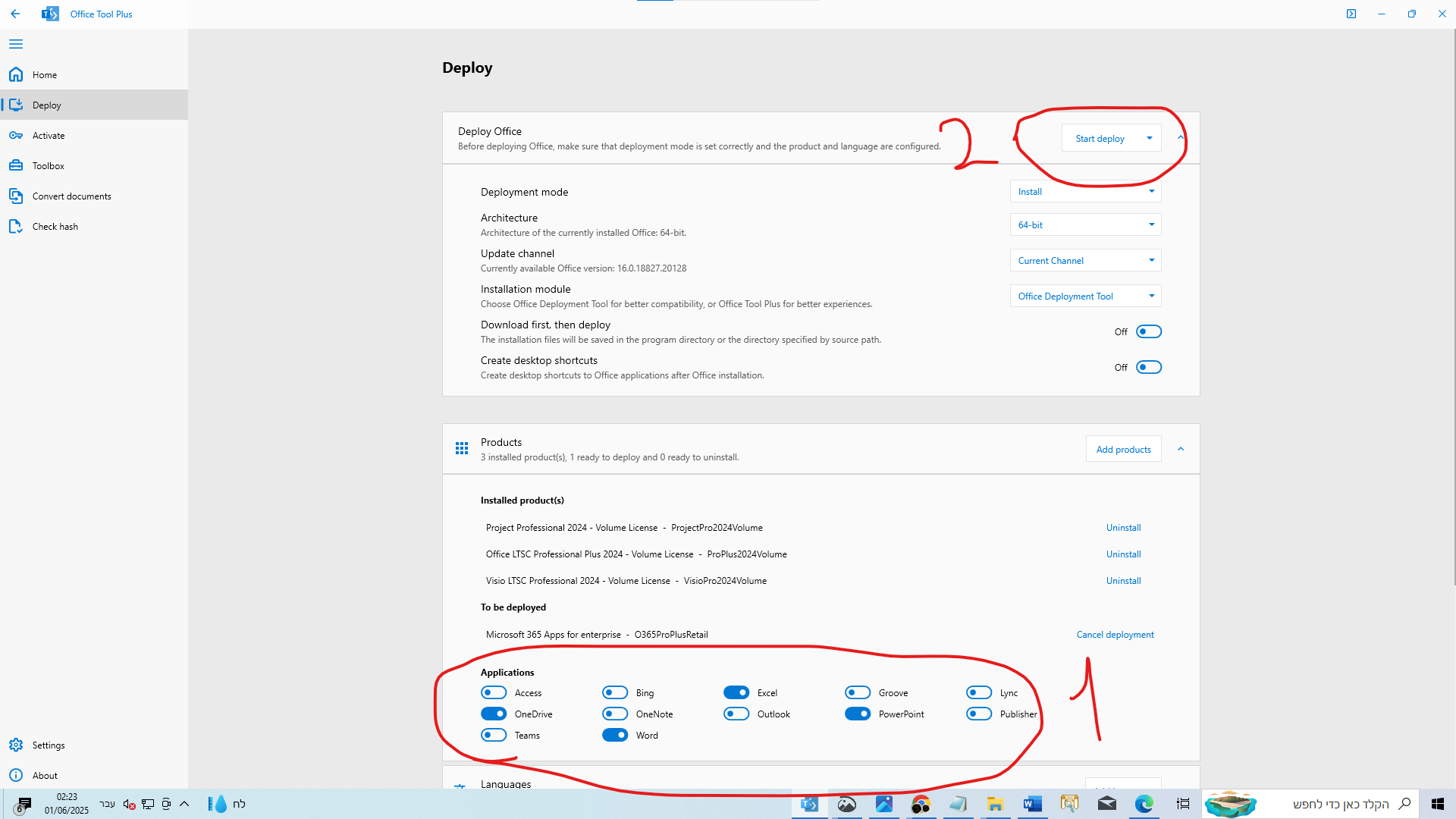Uninstall Office LTSC Professional Plus 2024
Screen dimensions: 1456x819
tap(1123, 554)
